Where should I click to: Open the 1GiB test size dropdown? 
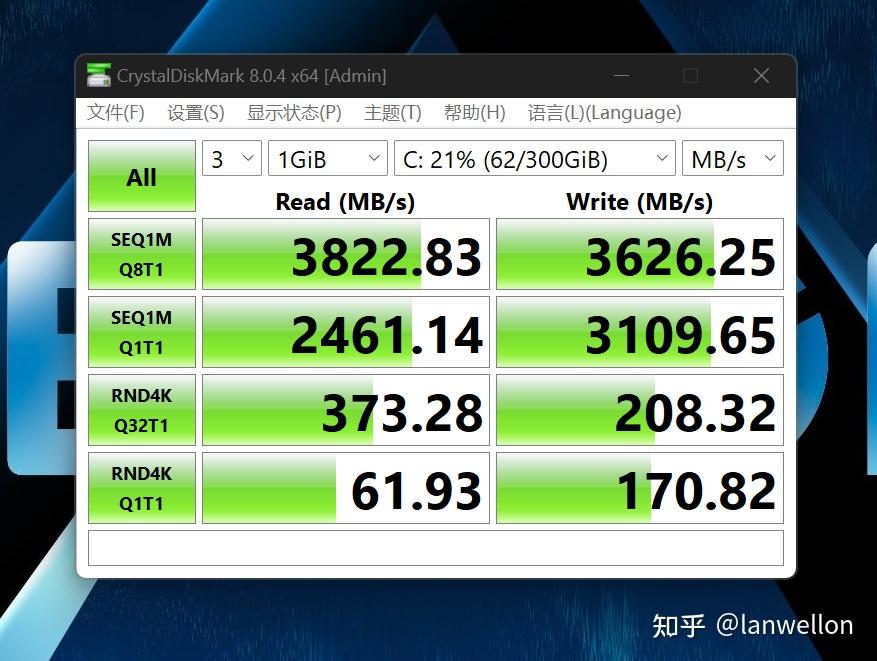coord(328,158)
